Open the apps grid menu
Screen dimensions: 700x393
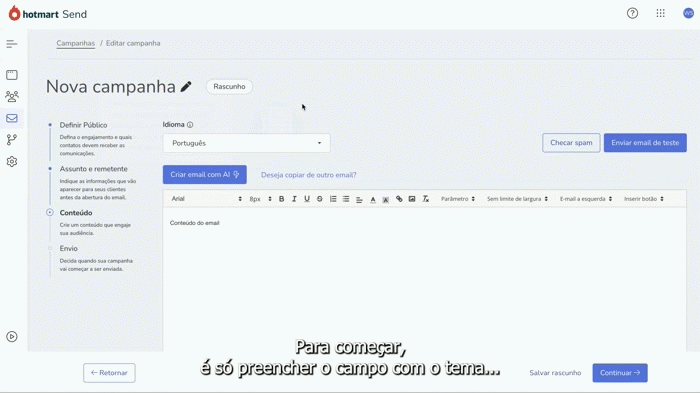tap(660, 13)
